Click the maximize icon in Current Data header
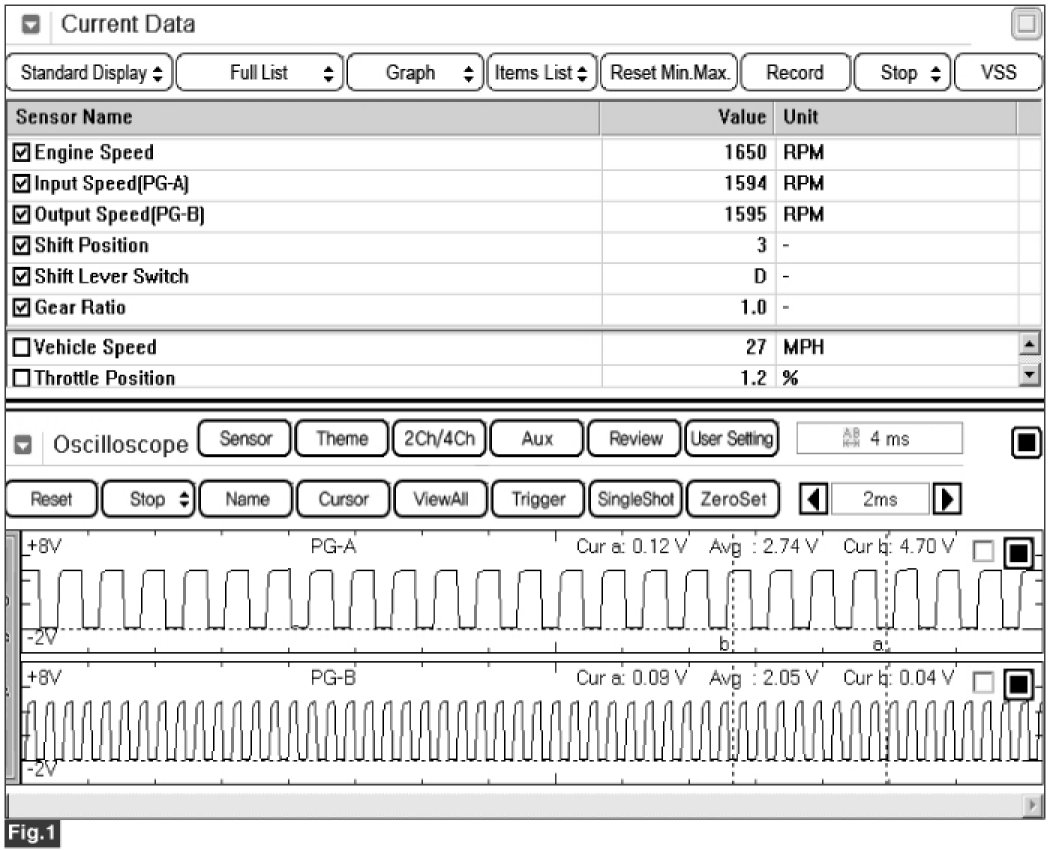The height and width of the screenshot is (850, 1050). (1026, 25)
